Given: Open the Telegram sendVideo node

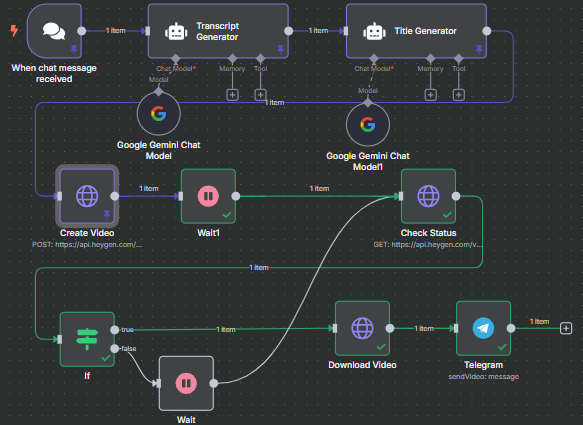Looking at the screenshot, I should click(483, 328).
